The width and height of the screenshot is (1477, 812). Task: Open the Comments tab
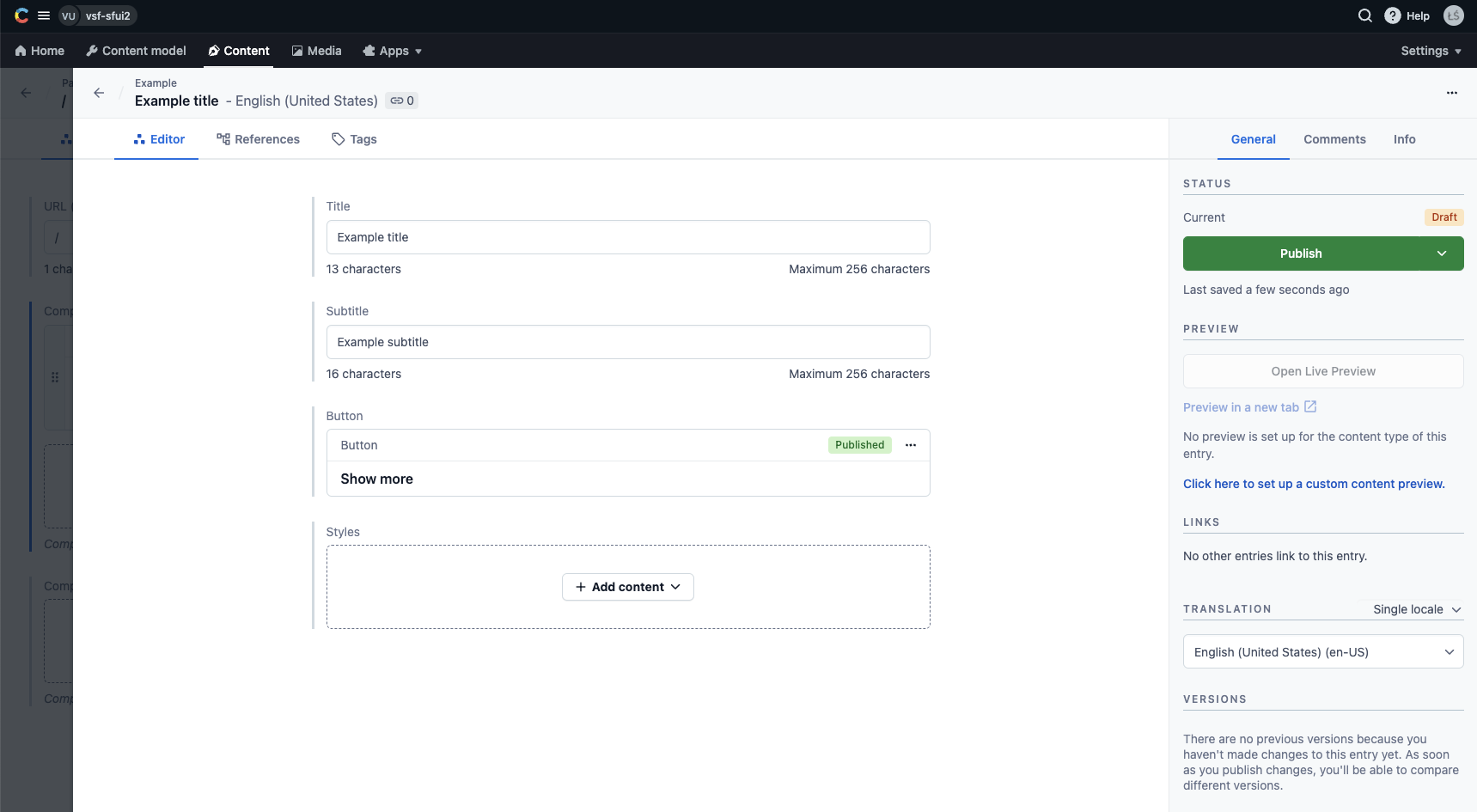point(1334,139)
